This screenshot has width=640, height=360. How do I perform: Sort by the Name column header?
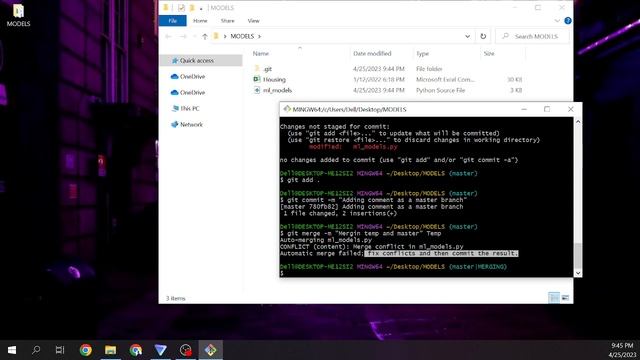point(260,53)
